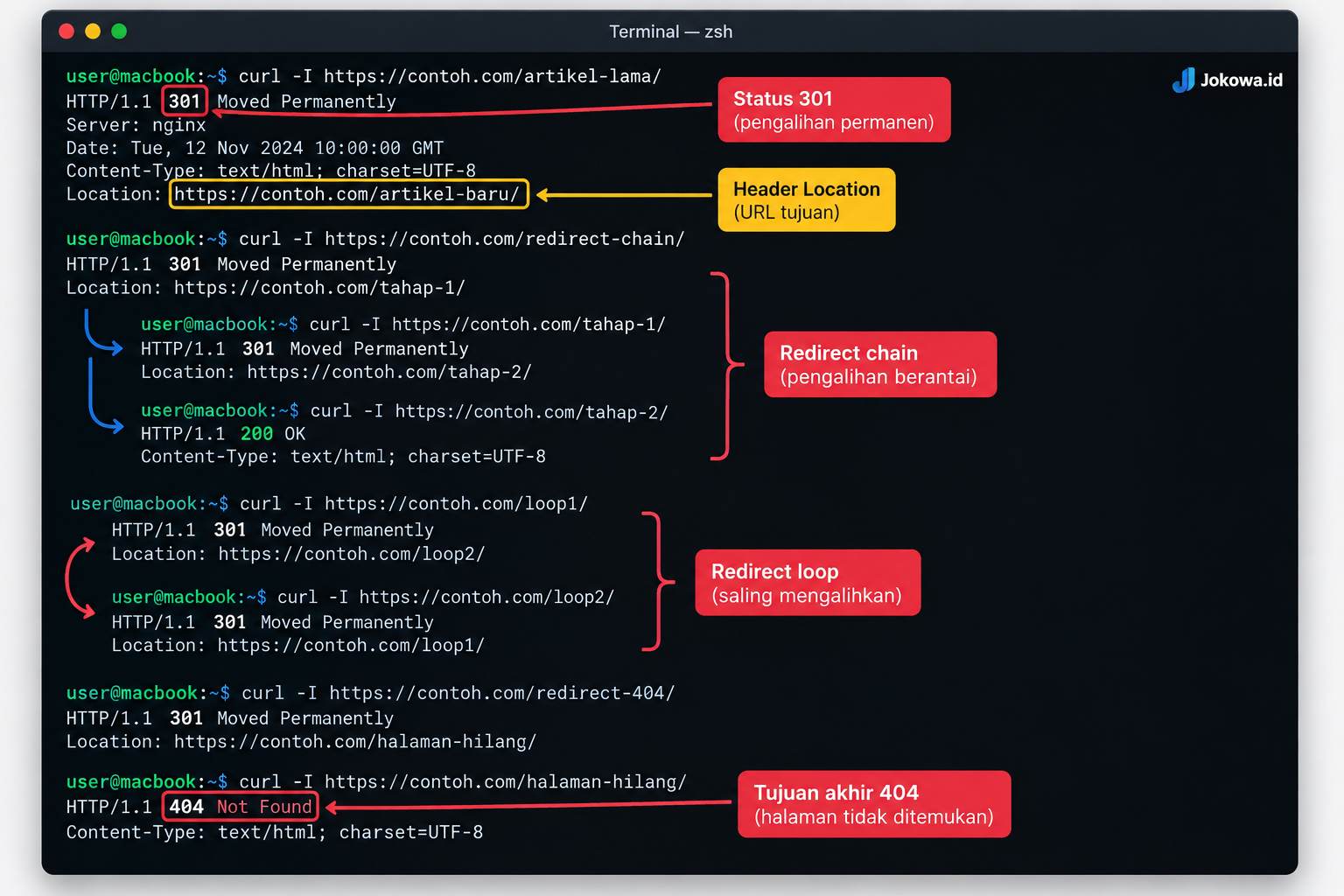The width and height of the screenshot is (1344, 896).
Task: Select the line "Location: https://contoh.com/tahap-1/"
Action: (266, 288)
